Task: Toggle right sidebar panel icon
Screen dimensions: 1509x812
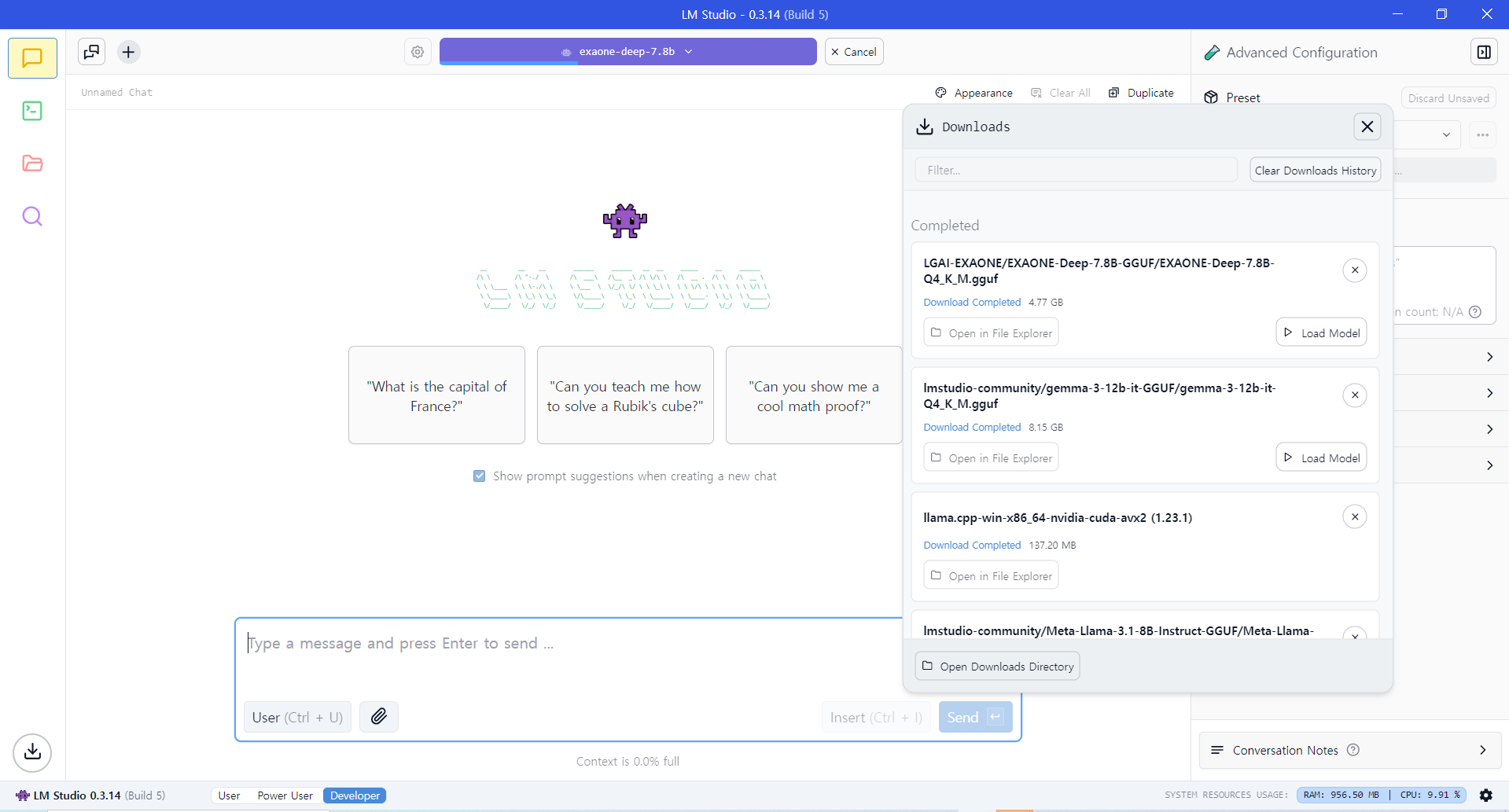Action: coord(1484,53)
